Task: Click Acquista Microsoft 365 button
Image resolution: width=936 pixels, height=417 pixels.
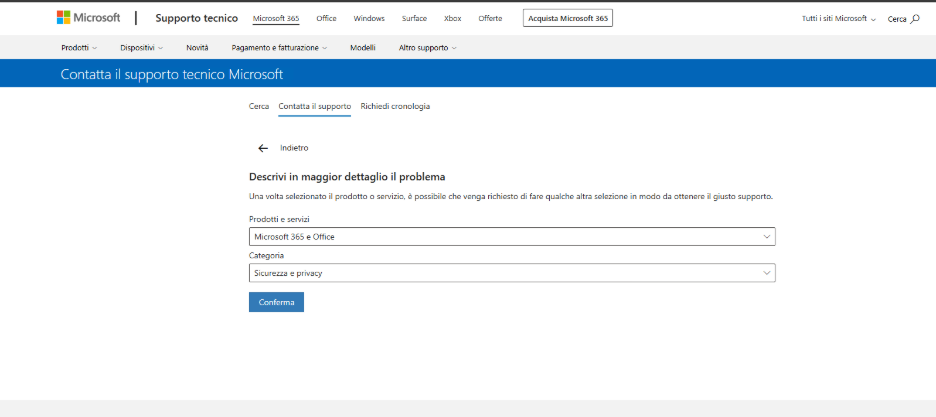Action: click(568, 18)
